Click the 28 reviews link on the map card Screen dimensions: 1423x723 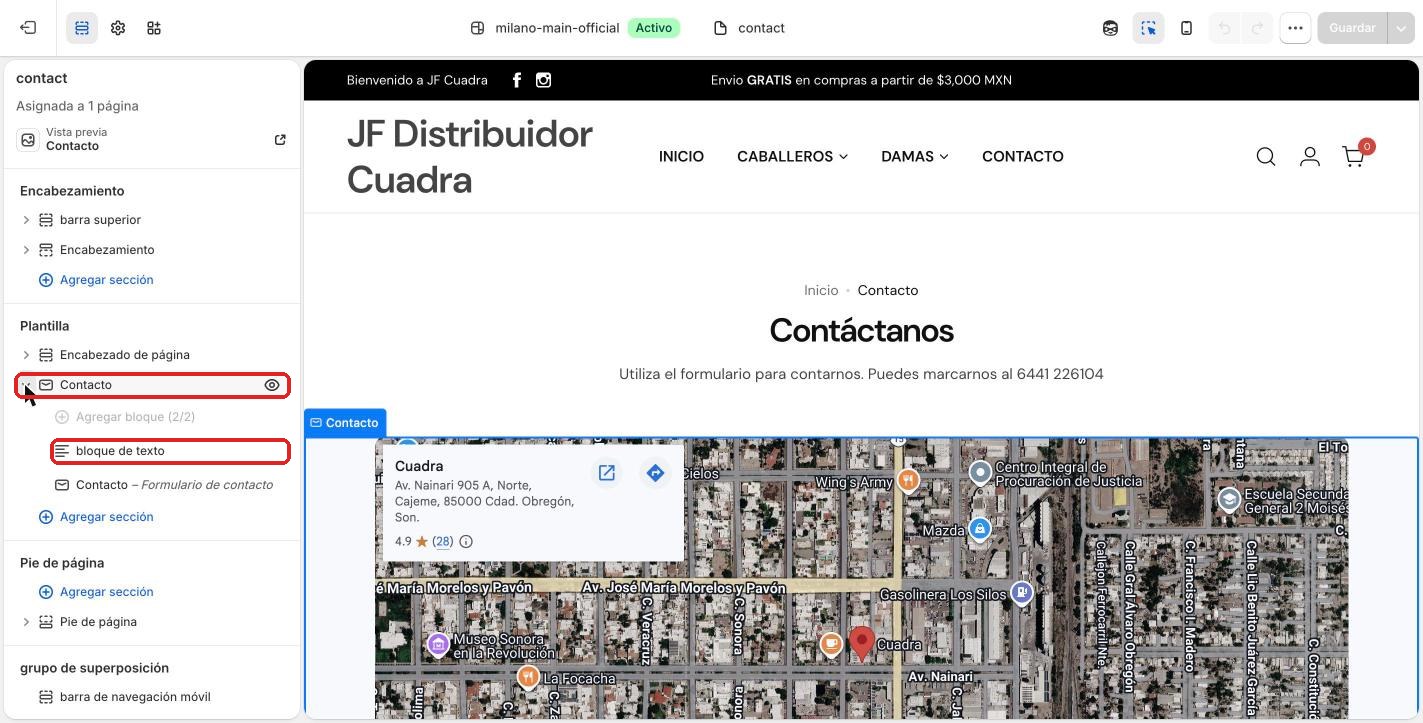[443, 541]
